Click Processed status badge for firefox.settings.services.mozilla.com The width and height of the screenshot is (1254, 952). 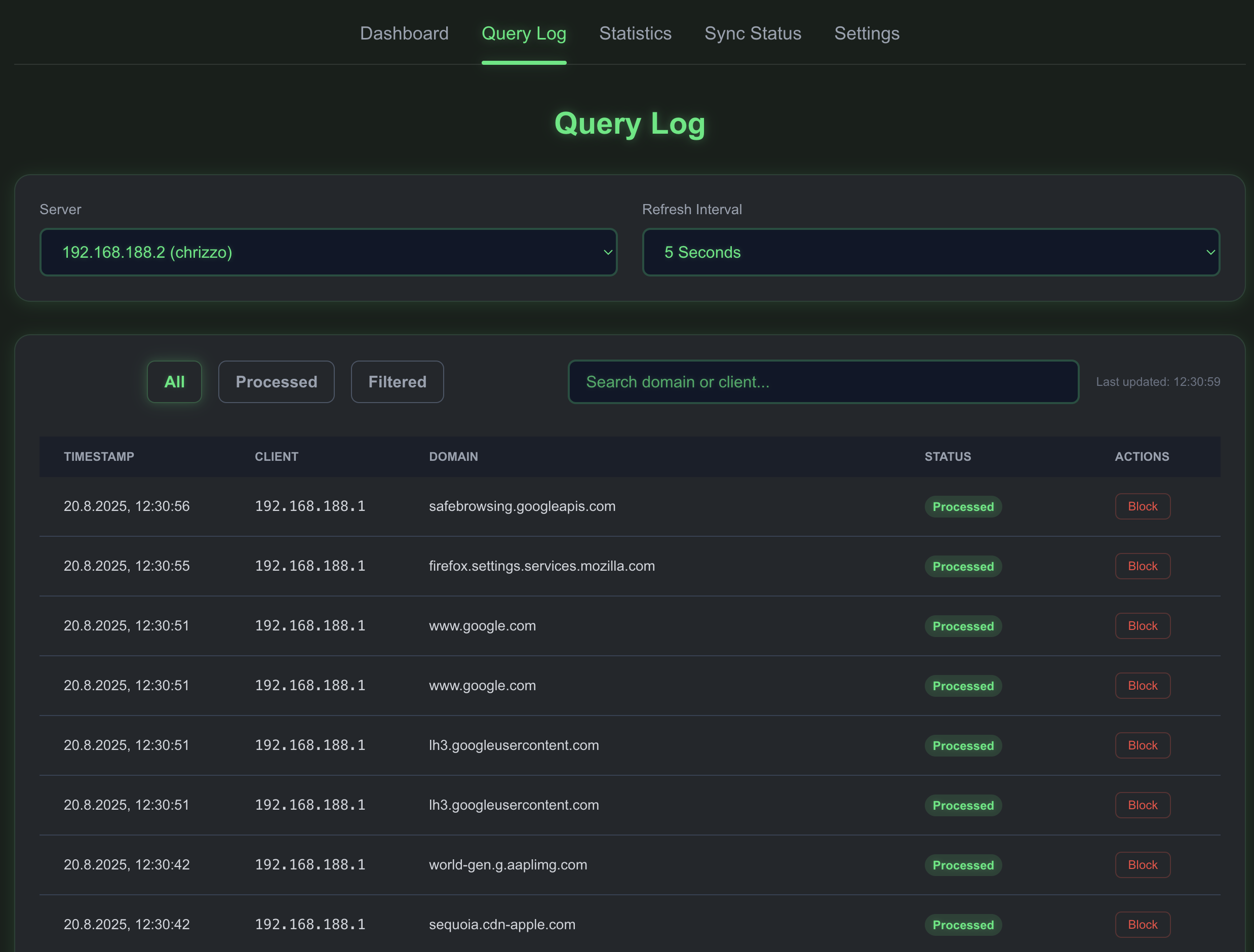tap(963, 566)
